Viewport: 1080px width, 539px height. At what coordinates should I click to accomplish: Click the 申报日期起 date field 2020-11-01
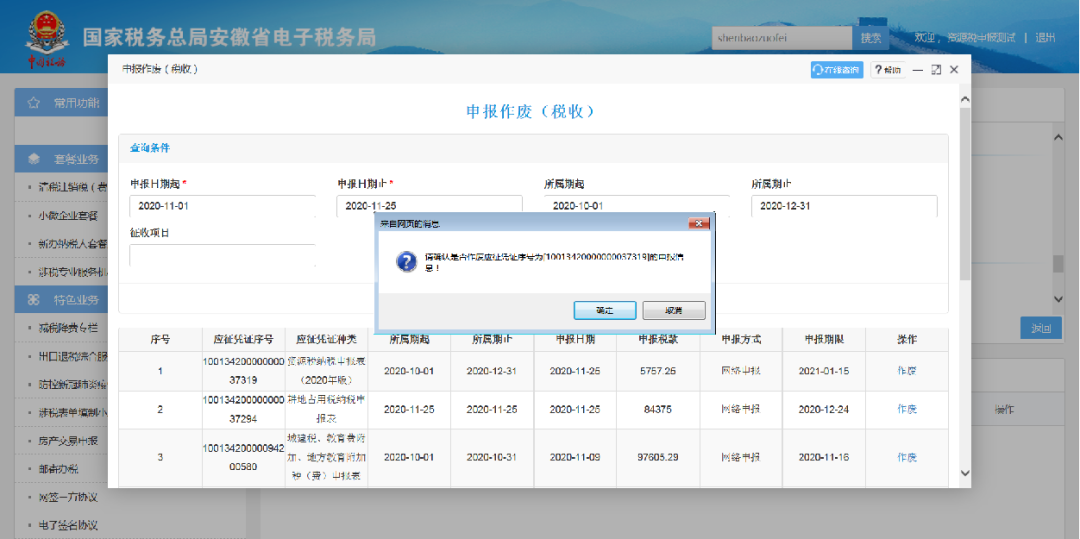coord(222,206)
